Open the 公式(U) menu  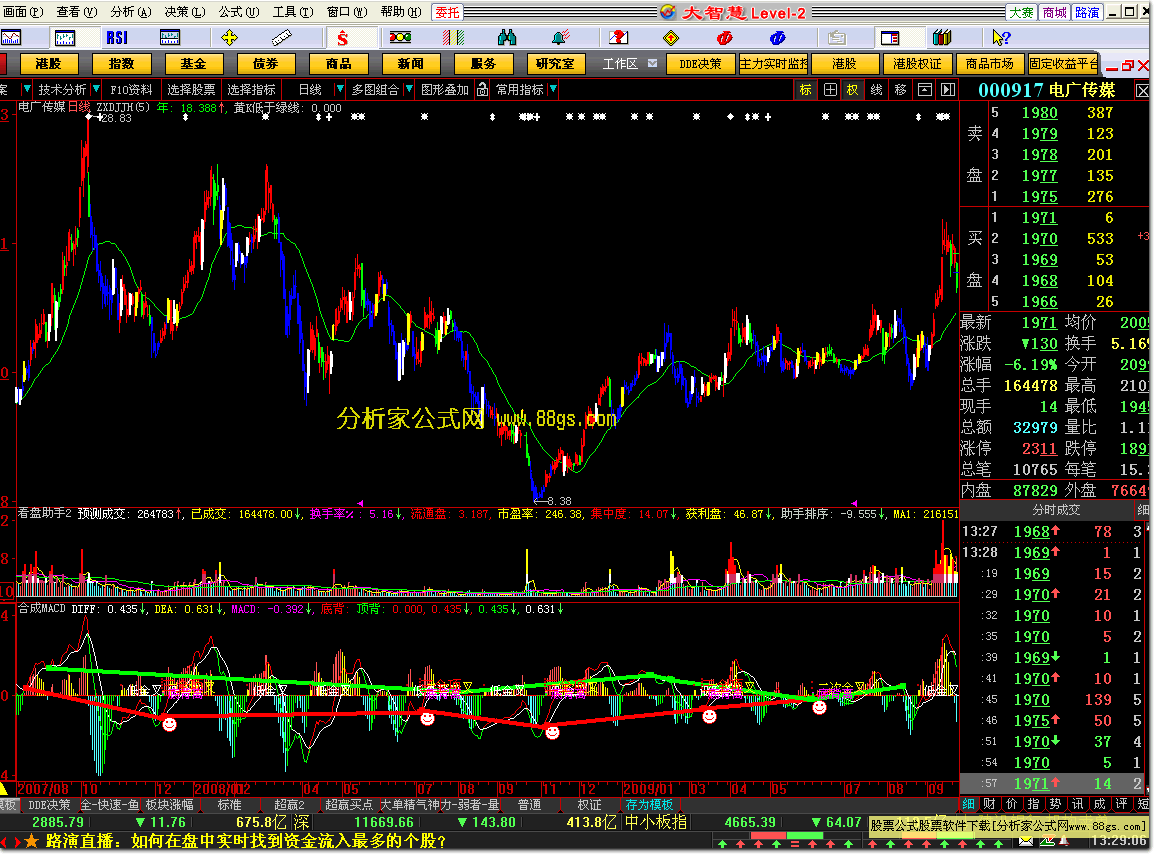[239, 12]
